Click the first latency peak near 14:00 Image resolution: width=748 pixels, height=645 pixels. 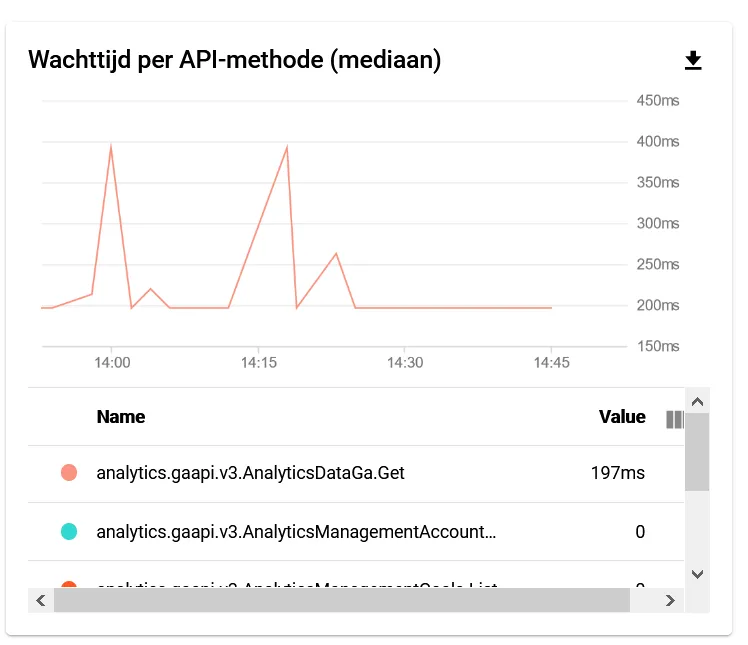(111, 148)
